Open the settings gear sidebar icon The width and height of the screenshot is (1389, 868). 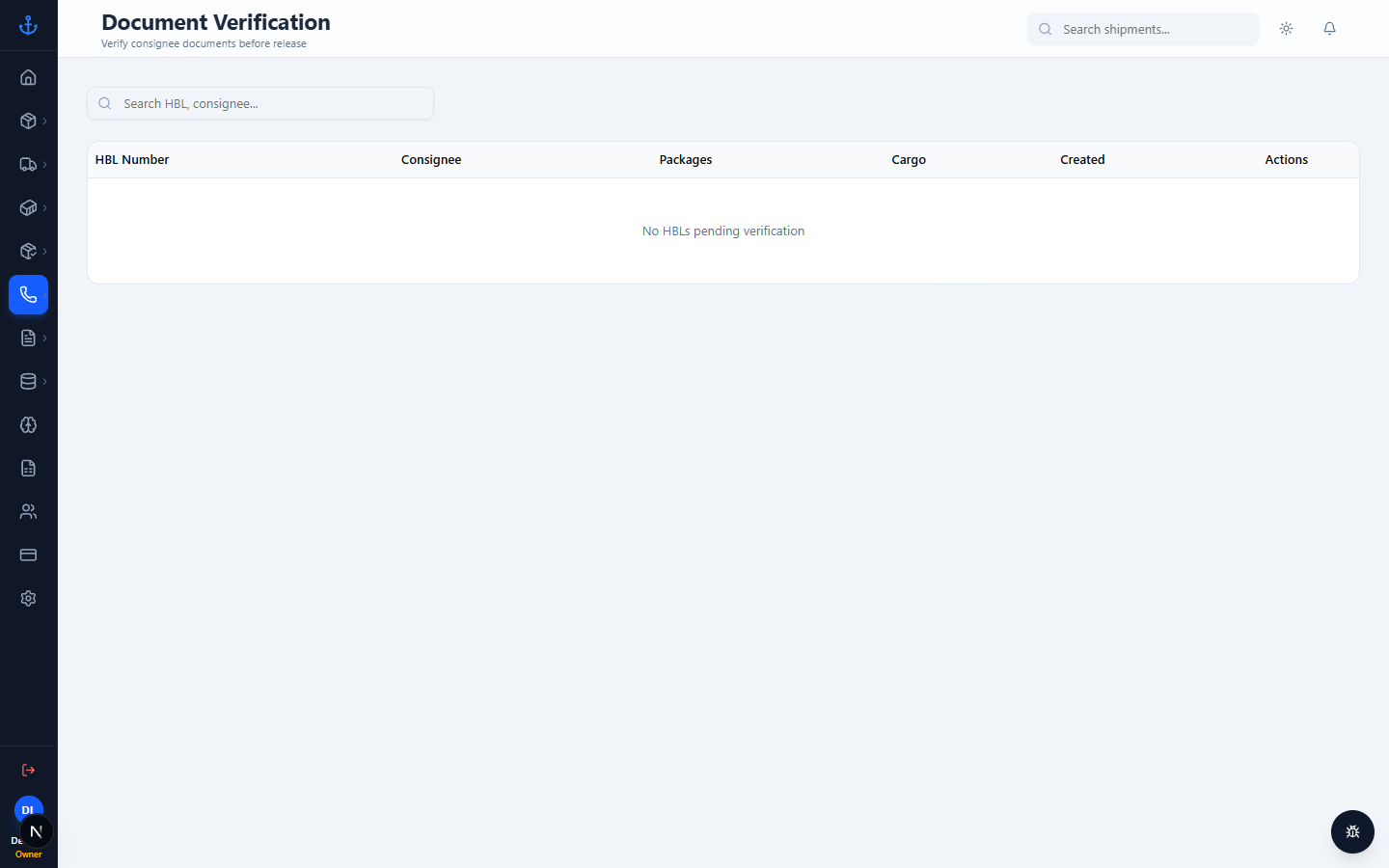28,598
